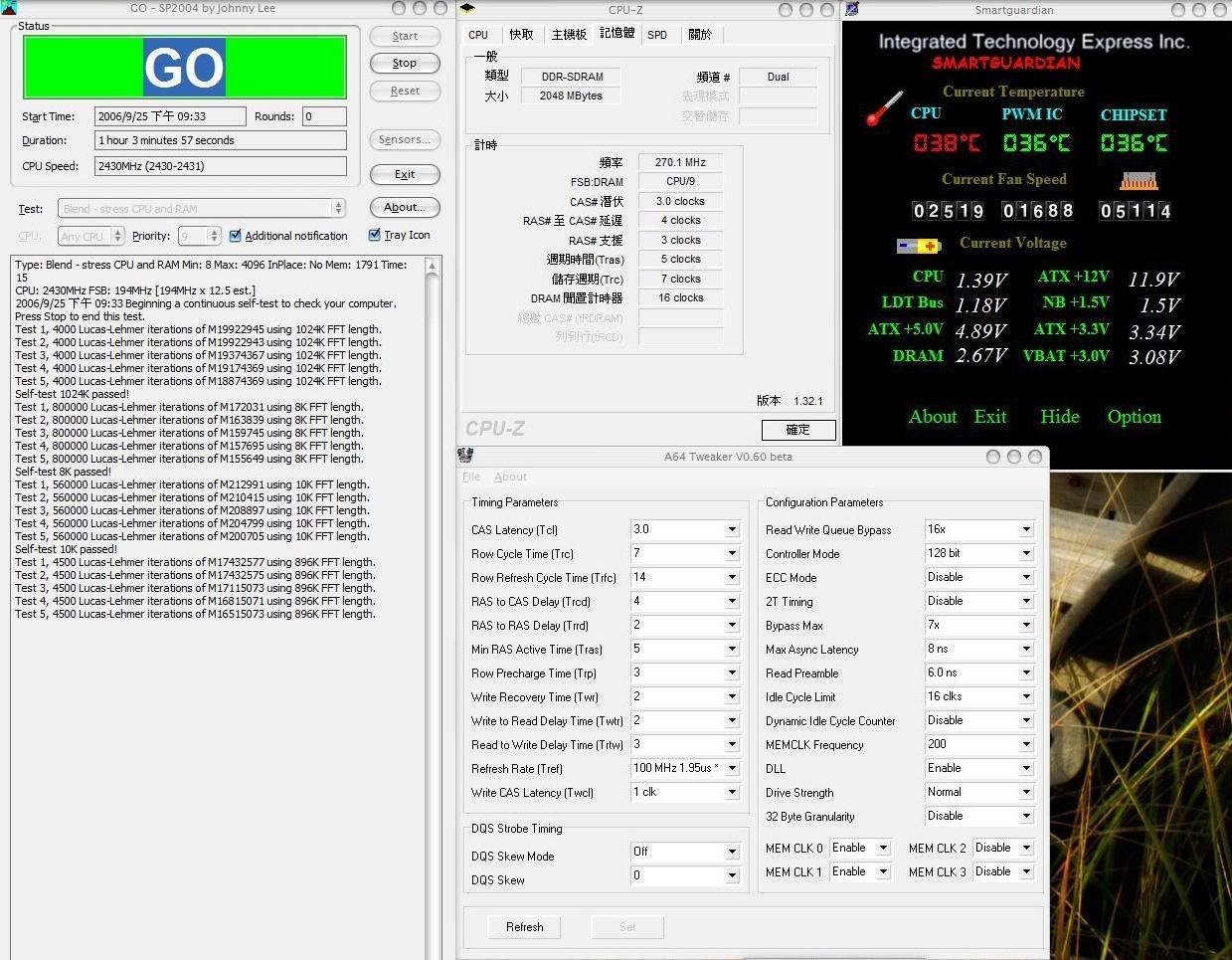Click the Duration field
The image size is (1232, 960).
click(x=221, y=140)
